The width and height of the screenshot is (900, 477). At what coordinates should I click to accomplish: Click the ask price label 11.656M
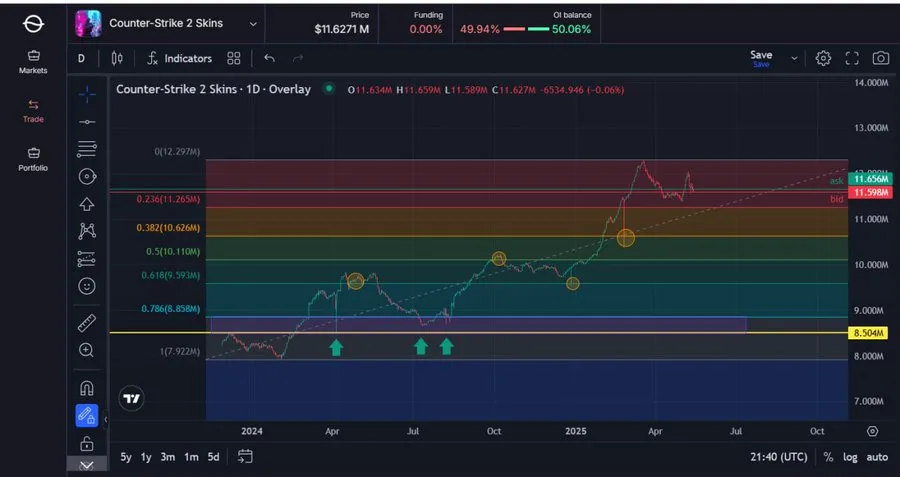click(870, 180)
